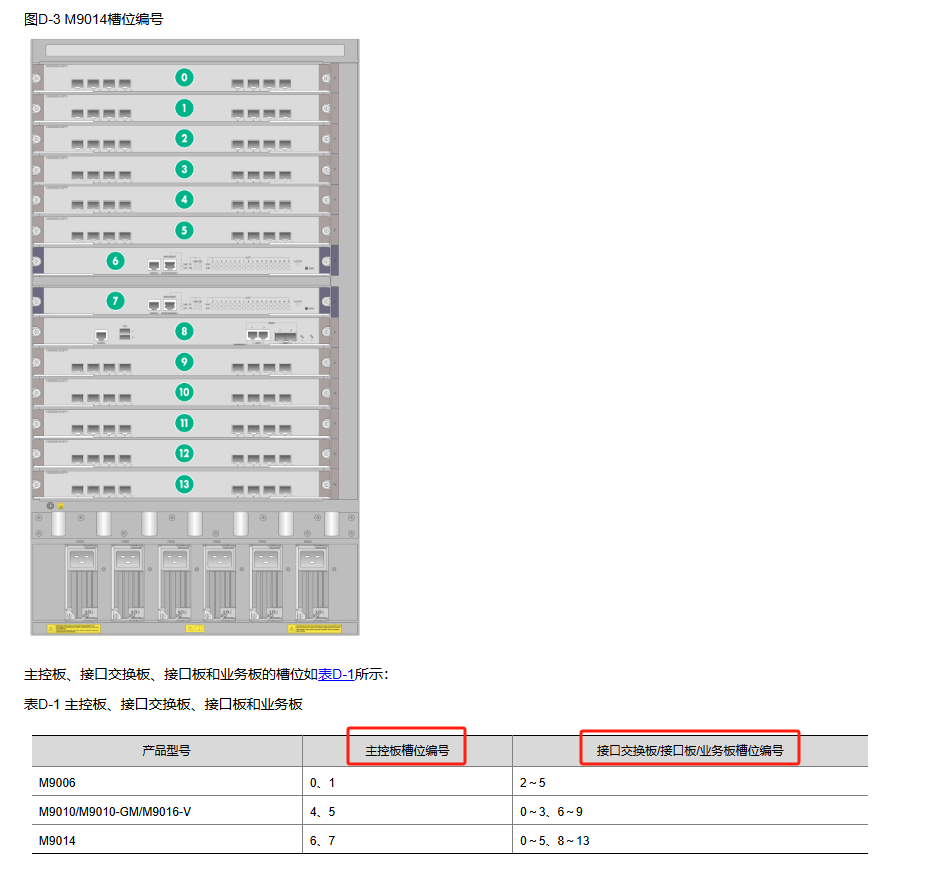Screen dimensions: 938x874
Task: Click the 图D-3 M9014槽位编号 caption
Action: click(x=93, y=19)
